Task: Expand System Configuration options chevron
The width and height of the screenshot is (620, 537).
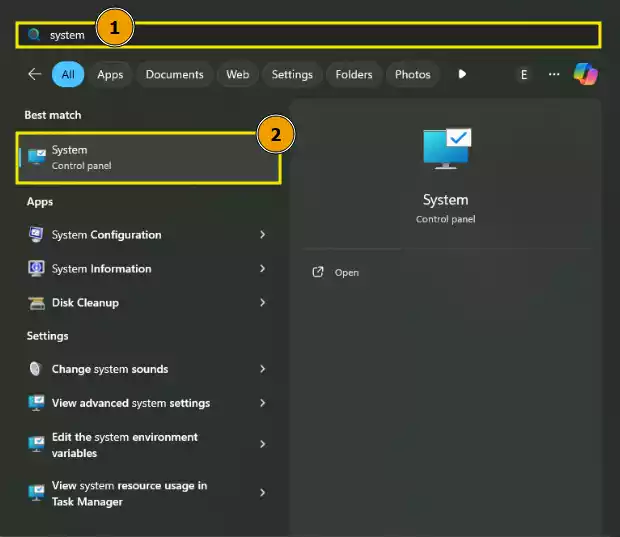Action: click(262, 235)
